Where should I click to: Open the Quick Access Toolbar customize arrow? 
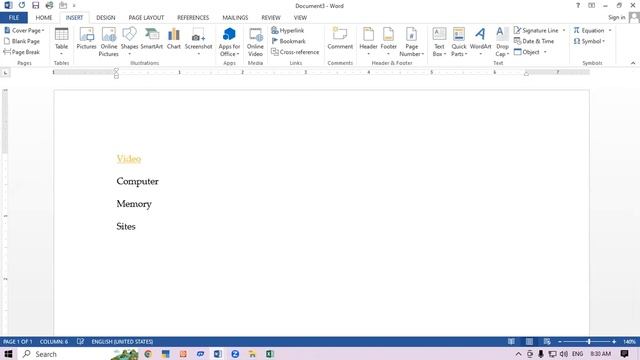pos(74,6)
